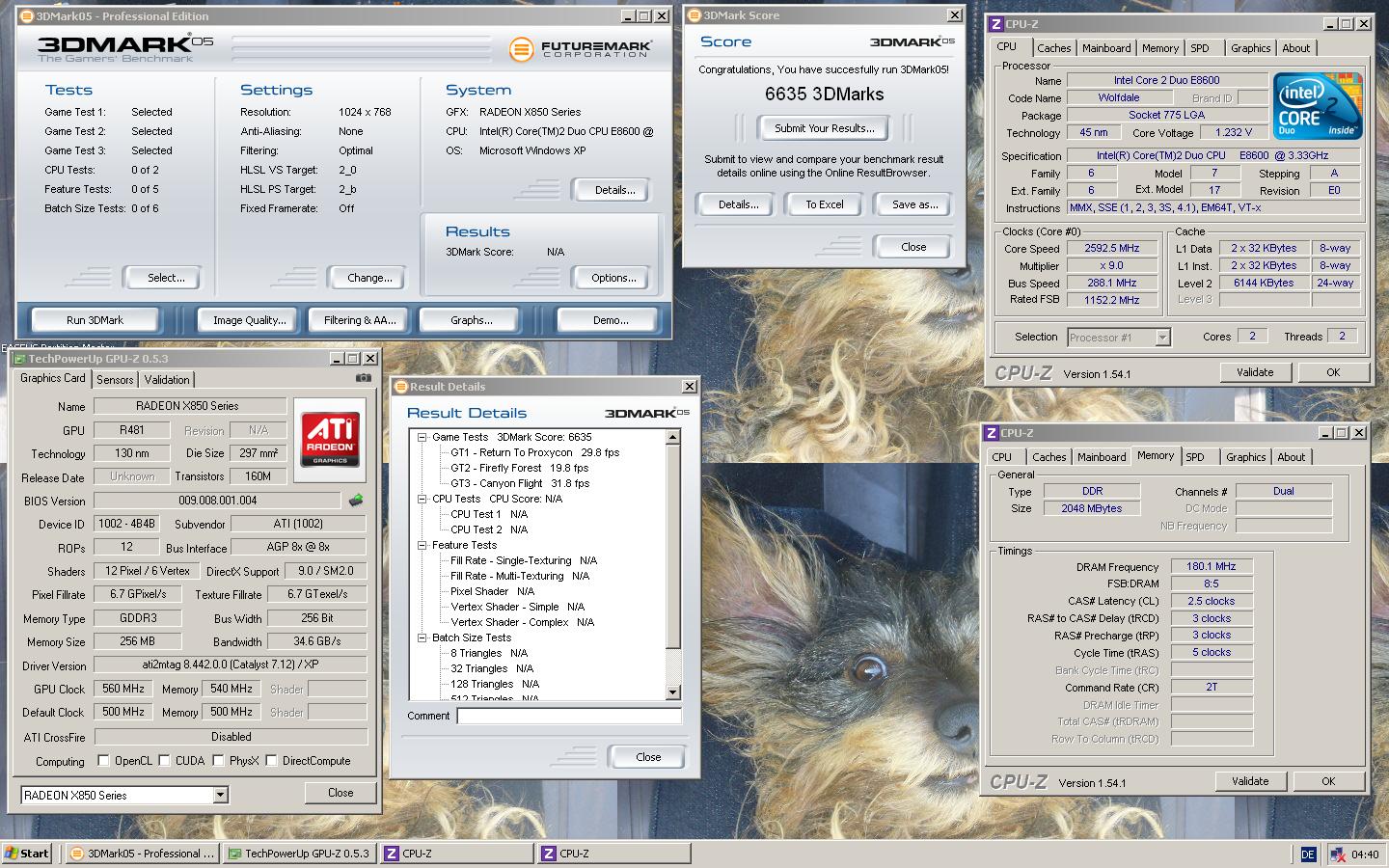Open 3DMark05 taskbar item
The width and height of the screenshot is (1389, 868).
143,854
